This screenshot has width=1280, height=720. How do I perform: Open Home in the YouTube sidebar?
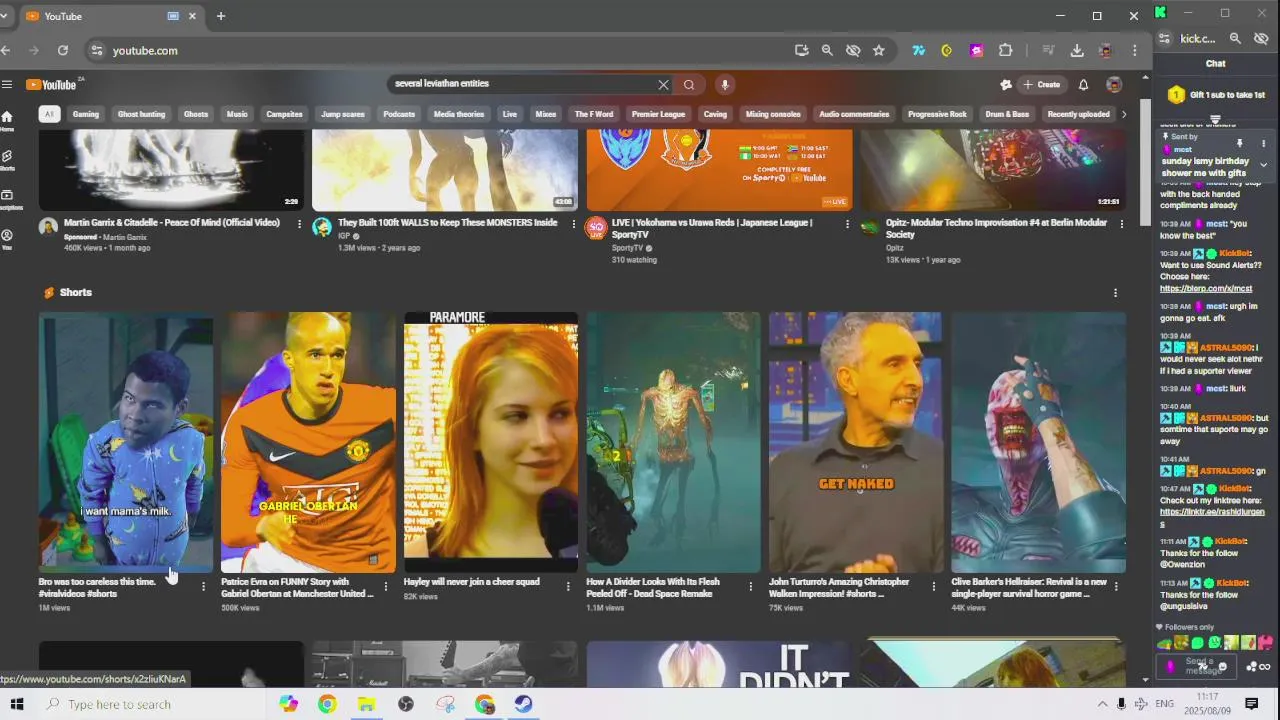click(7, 121)
